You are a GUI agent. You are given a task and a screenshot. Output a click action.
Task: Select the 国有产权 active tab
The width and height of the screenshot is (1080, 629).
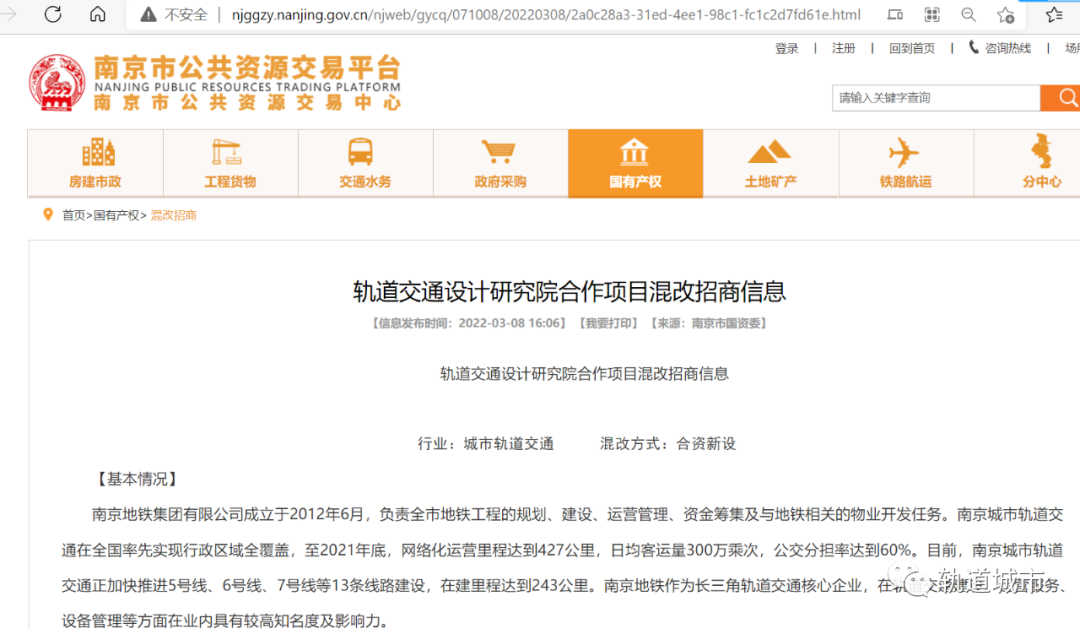click(x=635, y=163)
